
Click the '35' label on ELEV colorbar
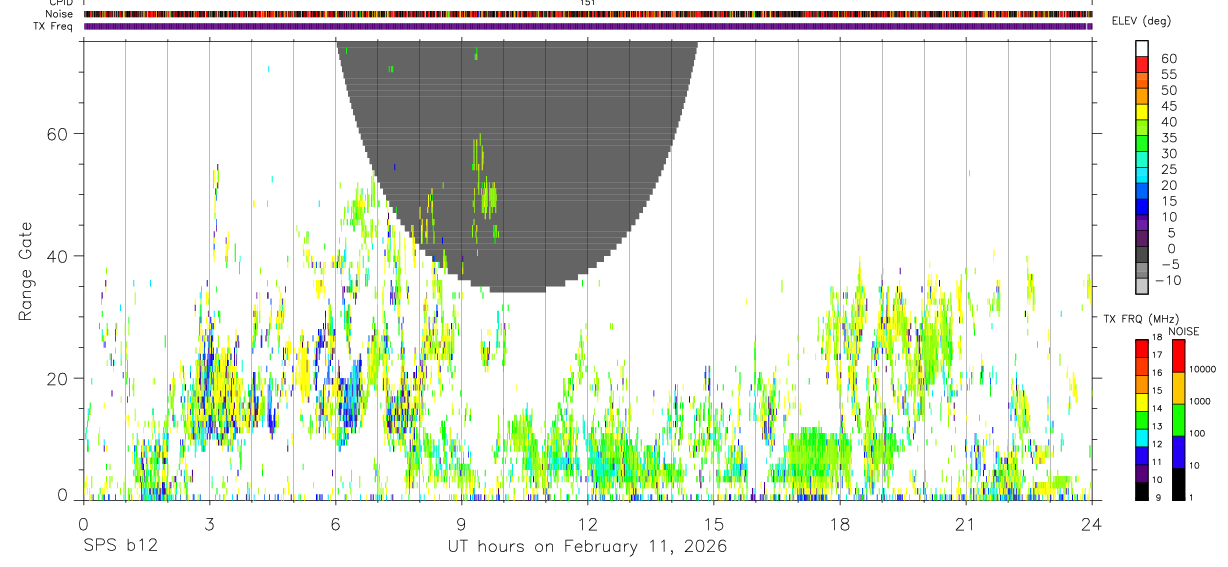1169,138
